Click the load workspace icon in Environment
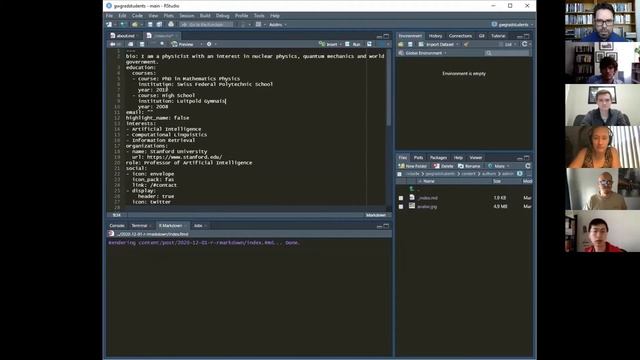The width and height of the screenshot is (640, 360). pos(401,44)
